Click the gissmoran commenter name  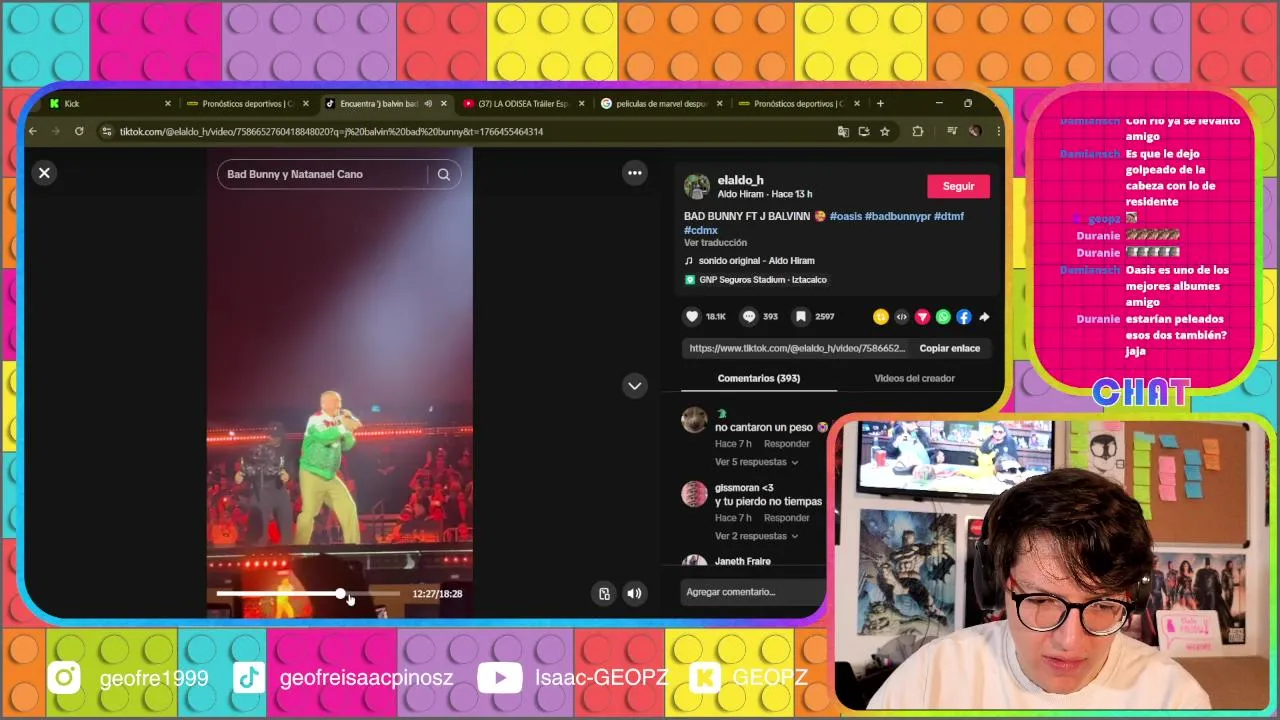tap(744, 488)
